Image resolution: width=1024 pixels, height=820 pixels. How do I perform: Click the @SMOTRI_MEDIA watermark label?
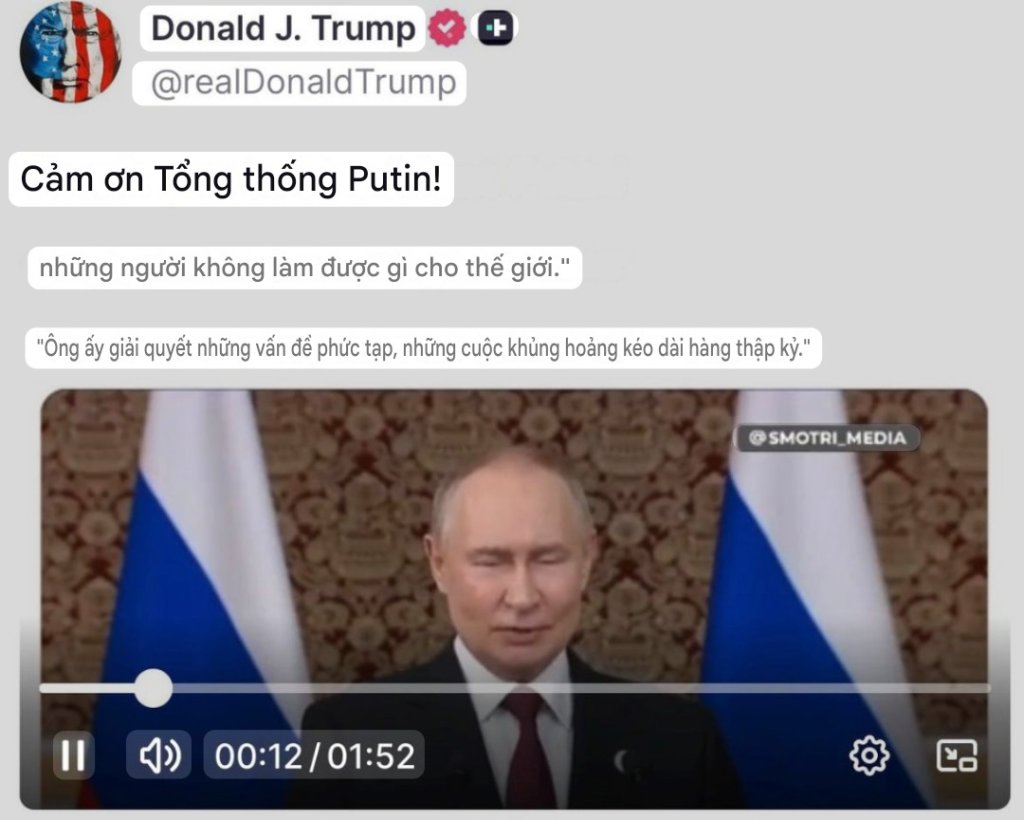(827, 437)
